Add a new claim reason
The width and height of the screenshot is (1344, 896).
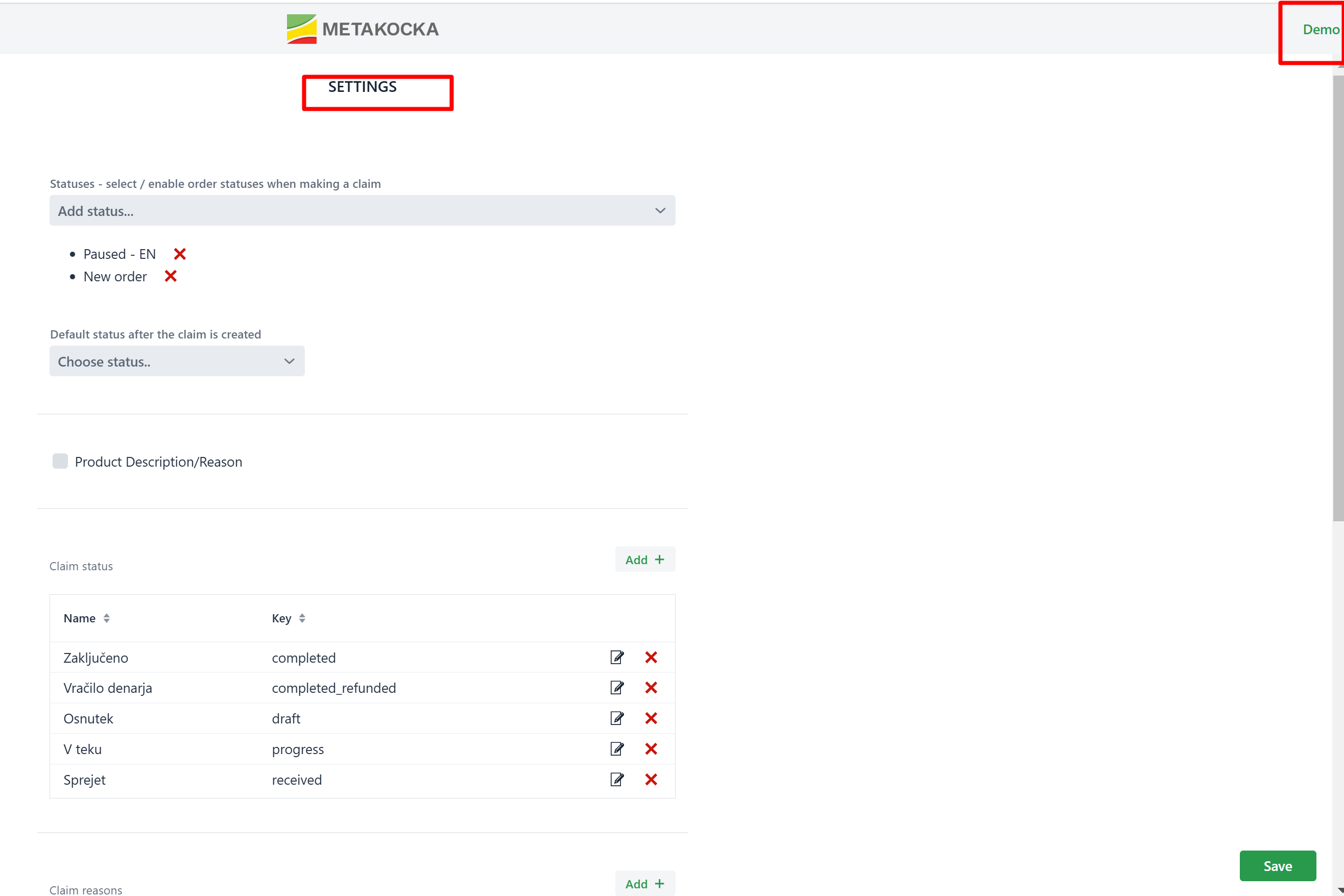coord(644,883)
